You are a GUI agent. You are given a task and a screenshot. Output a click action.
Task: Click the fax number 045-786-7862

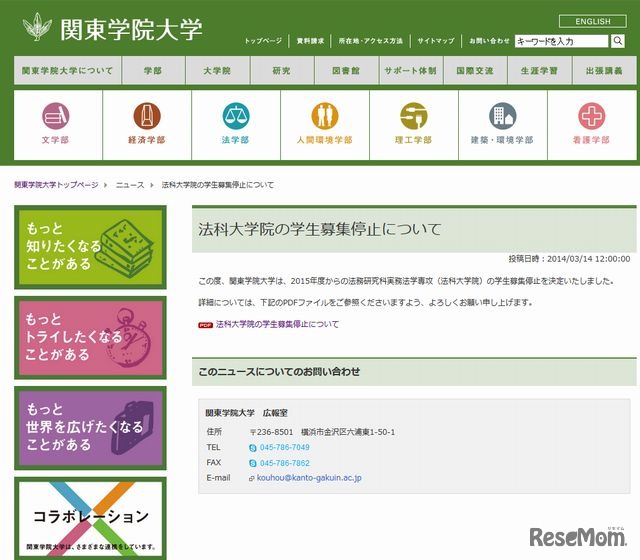(284, 463)
